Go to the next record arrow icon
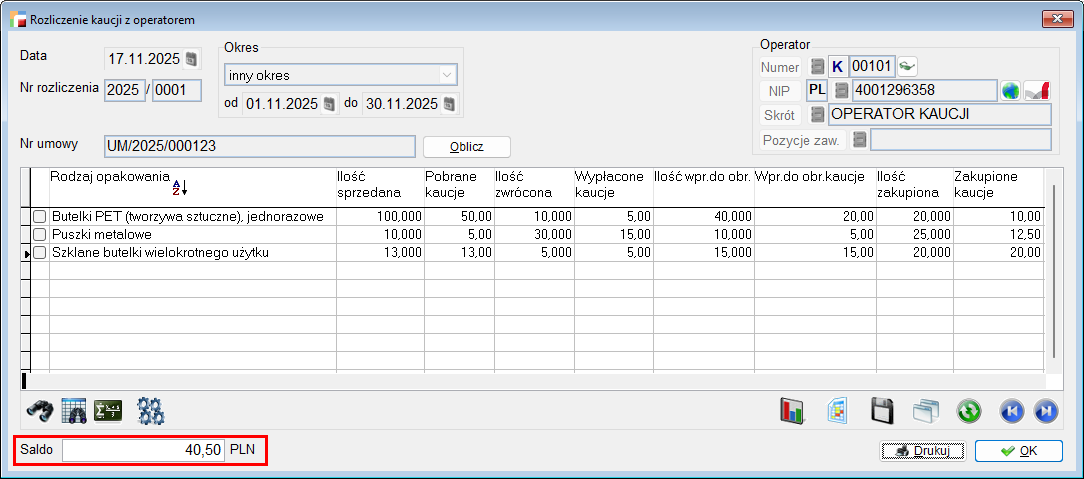 [x=1046, y=411]
